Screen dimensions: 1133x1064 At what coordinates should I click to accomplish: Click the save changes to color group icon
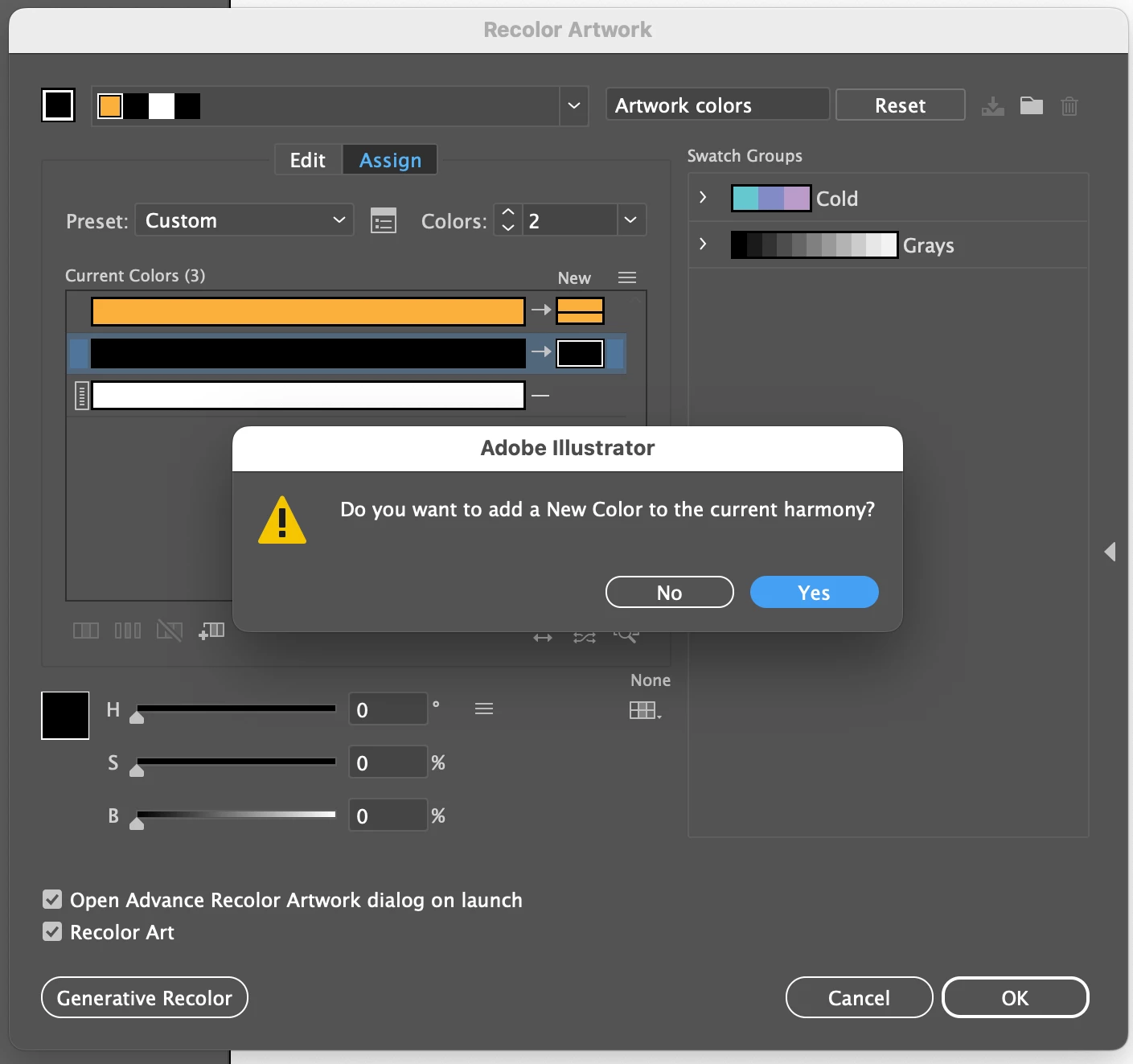pyautogui.click(x=993, y=105)
